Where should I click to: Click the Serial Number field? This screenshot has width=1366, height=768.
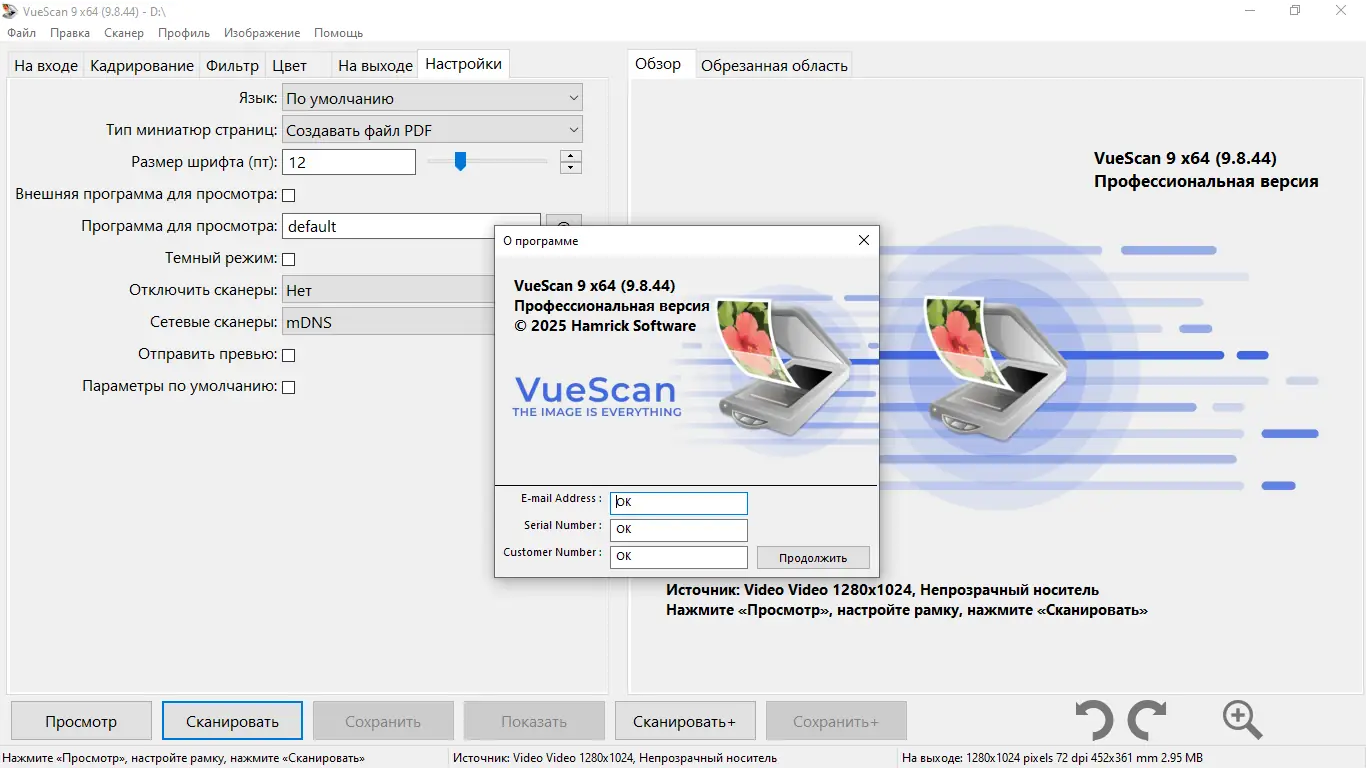tap(679, 530)
